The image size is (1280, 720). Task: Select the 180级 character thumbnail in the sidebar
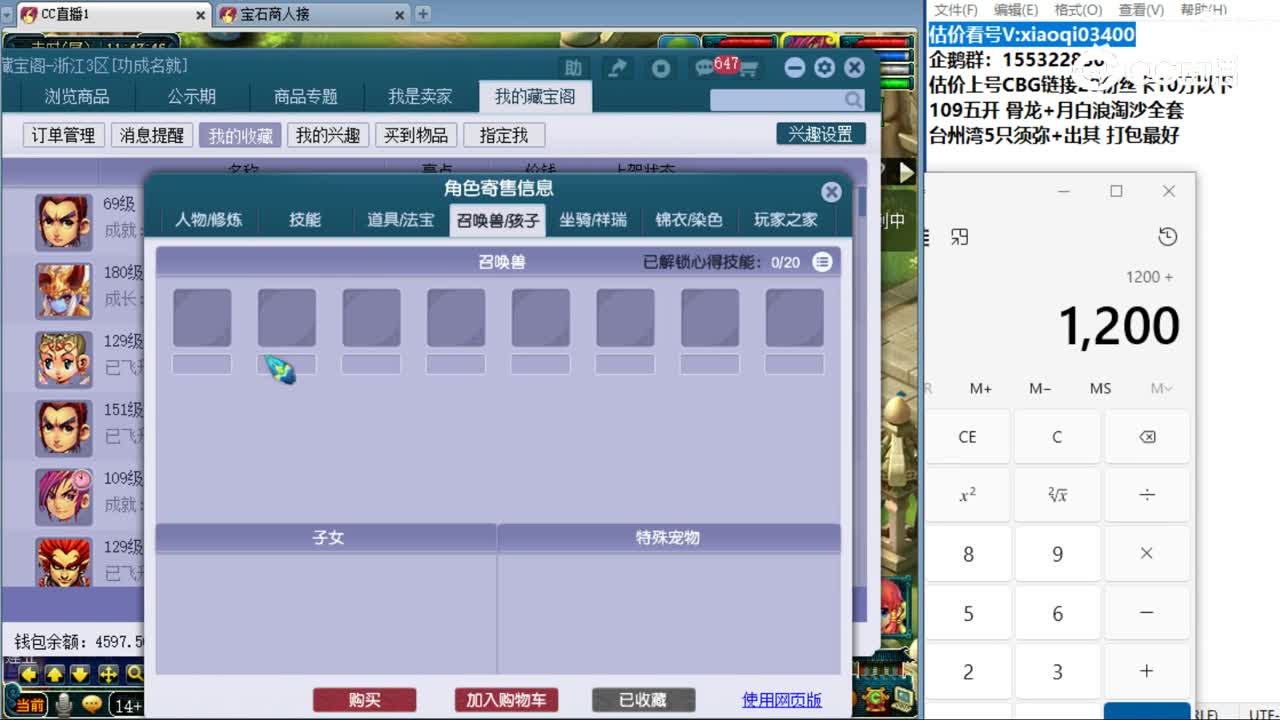pos(63,291)
